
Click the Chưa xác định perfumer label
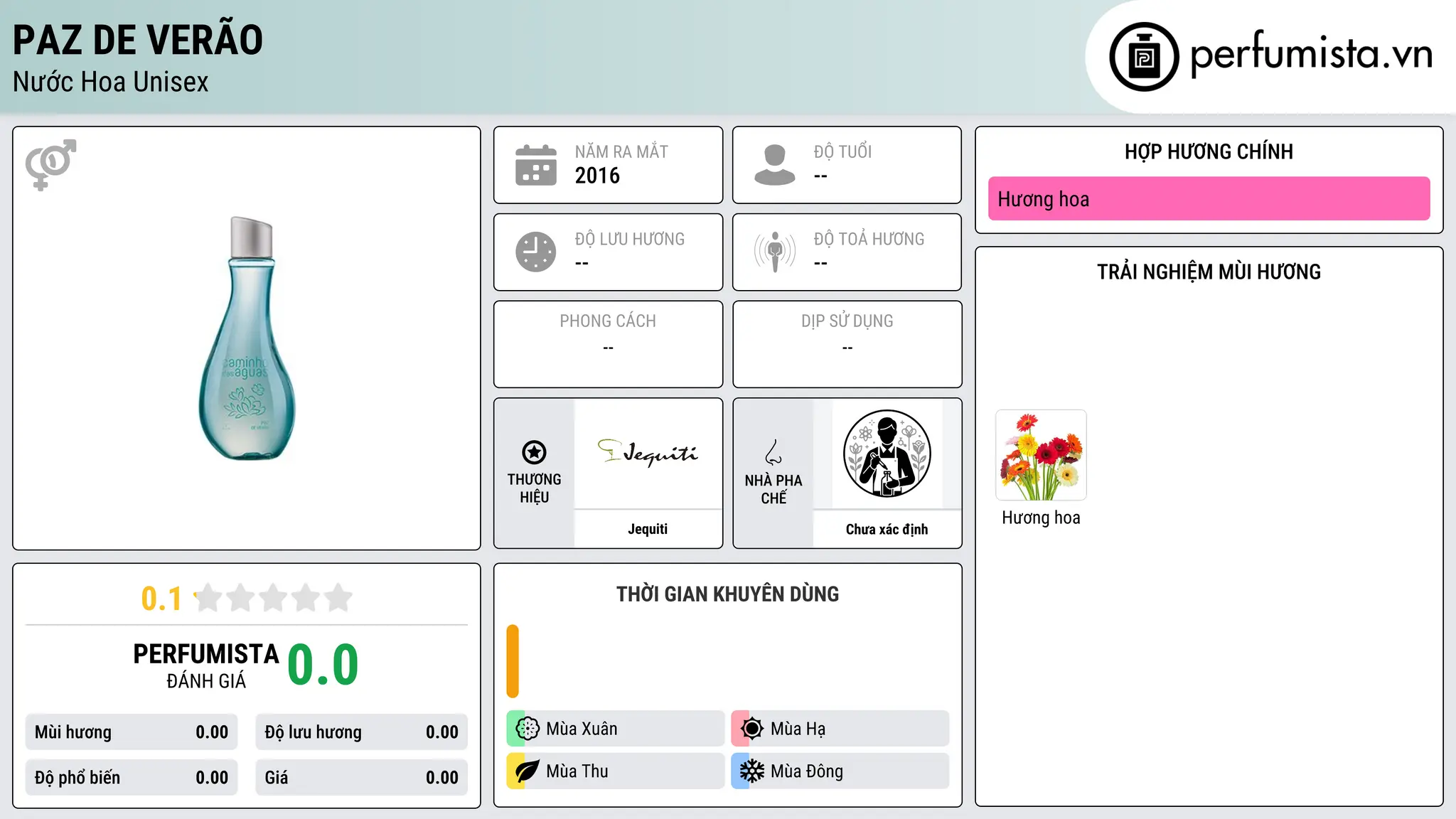coord(887,529)
